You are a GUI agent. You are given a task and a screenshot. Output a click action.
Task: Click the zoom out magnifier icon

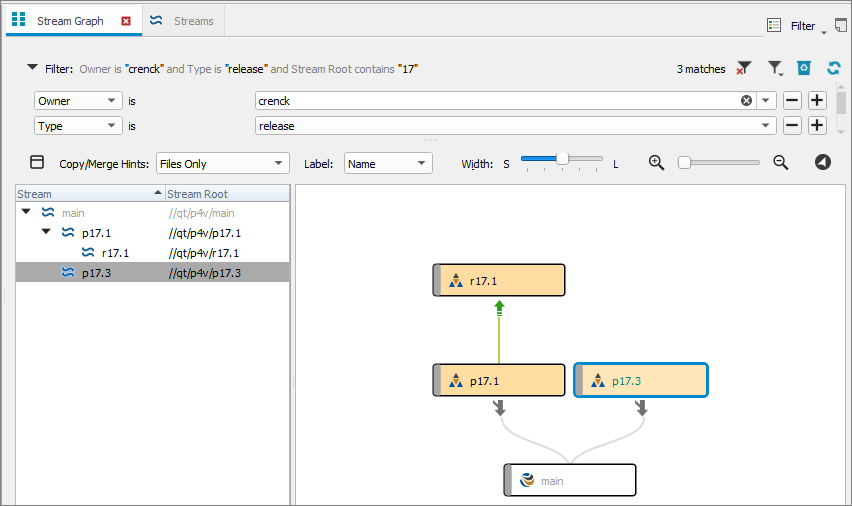781,162
